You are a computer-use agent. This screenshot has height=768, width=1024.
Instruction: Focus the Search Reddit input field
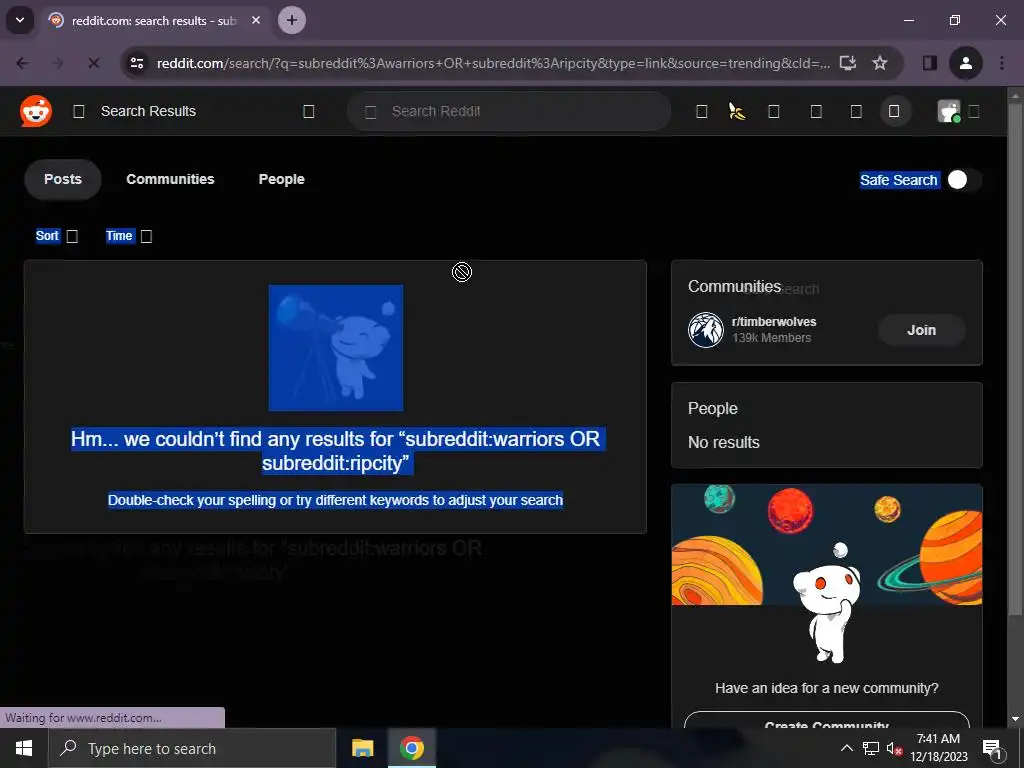coord(509,112)
